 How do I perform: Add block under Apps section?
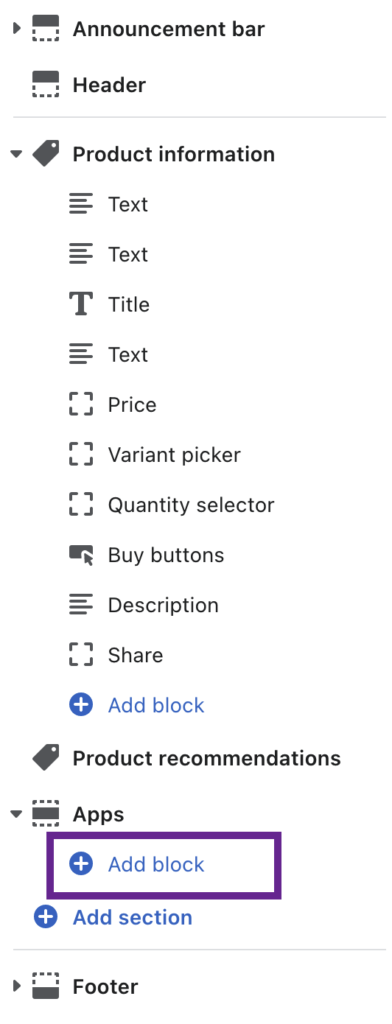[137, 865]
